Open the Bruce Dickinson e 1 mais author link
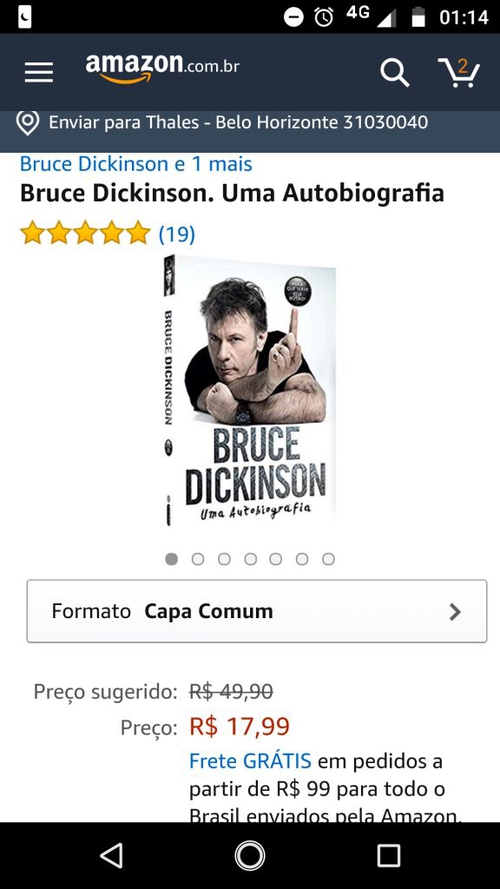 point(136,164)
